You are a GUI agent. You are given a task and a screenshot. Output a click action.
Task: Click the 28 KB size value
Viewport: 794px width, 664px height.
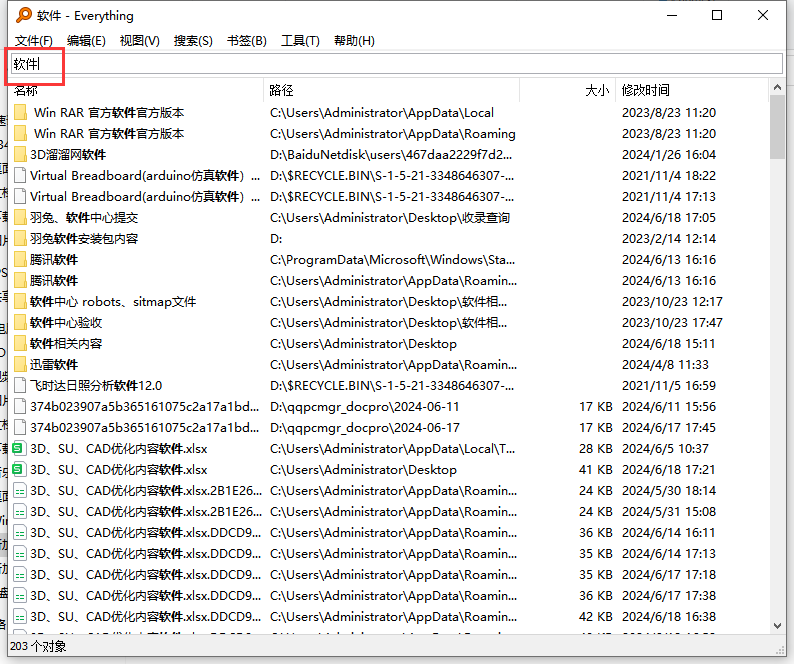pos(596,449)
